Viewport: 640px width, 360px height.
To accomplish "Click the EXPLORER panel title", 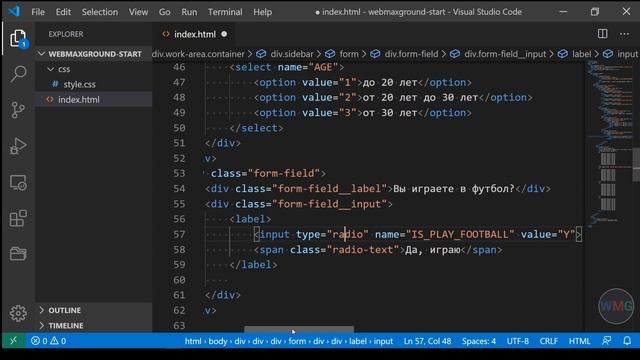I will tap(66, 34).
